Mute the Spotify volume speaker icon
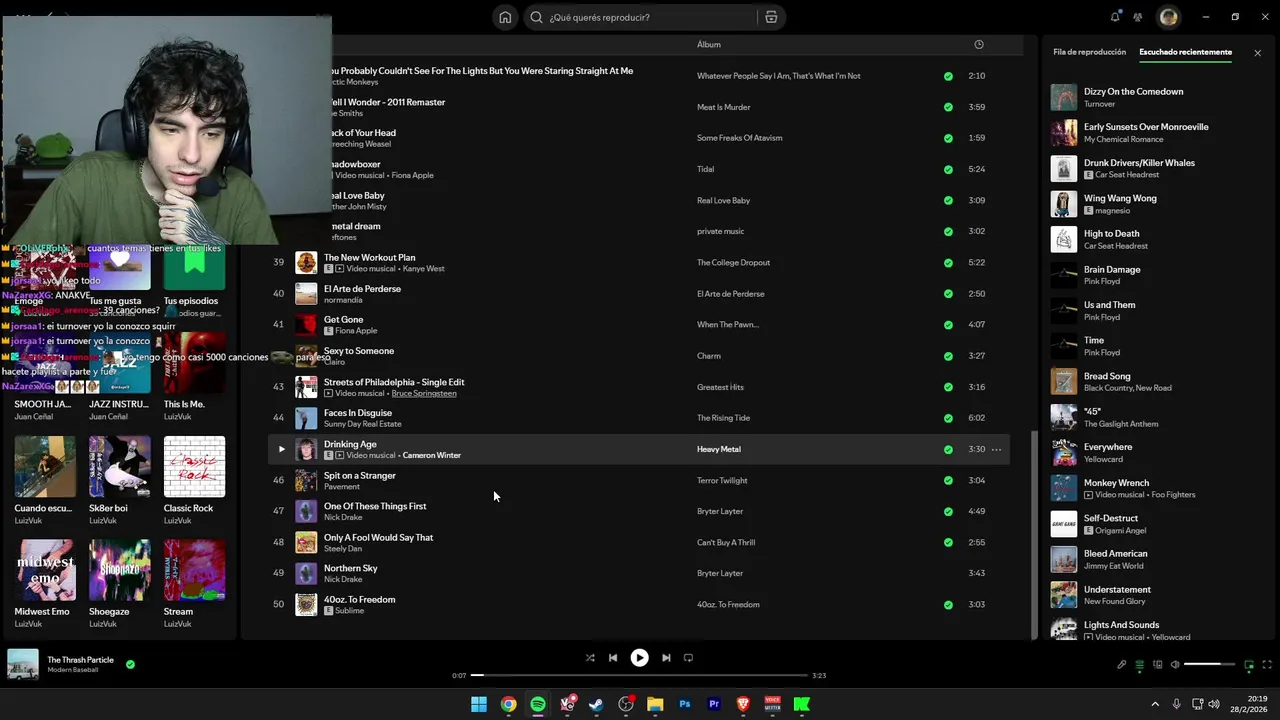This screenshot has height=720, width=1280. [1175, 665]
